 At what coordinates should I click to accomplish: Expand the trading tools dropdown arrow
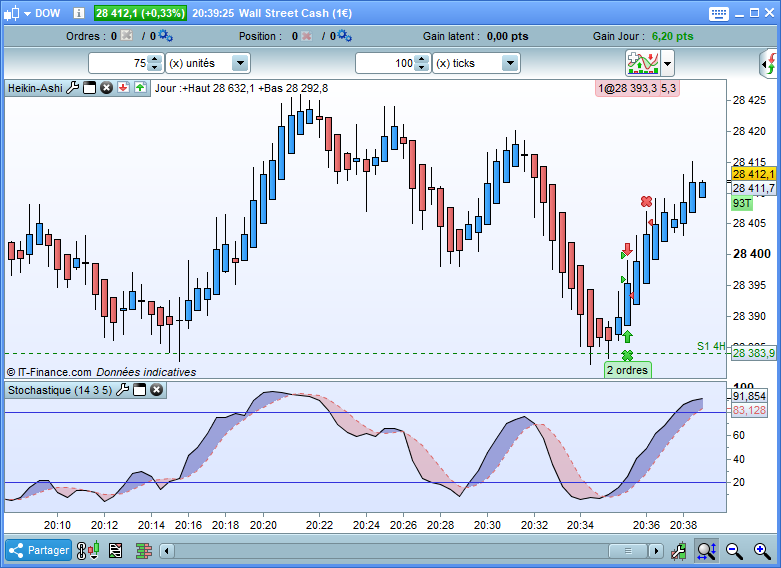(x=667, y=63)
